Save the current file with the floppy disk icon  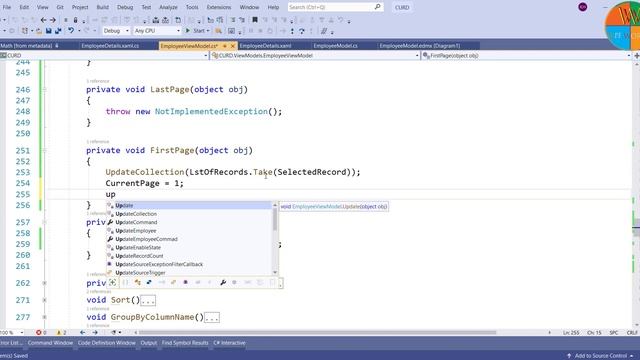tap(49, 31)
